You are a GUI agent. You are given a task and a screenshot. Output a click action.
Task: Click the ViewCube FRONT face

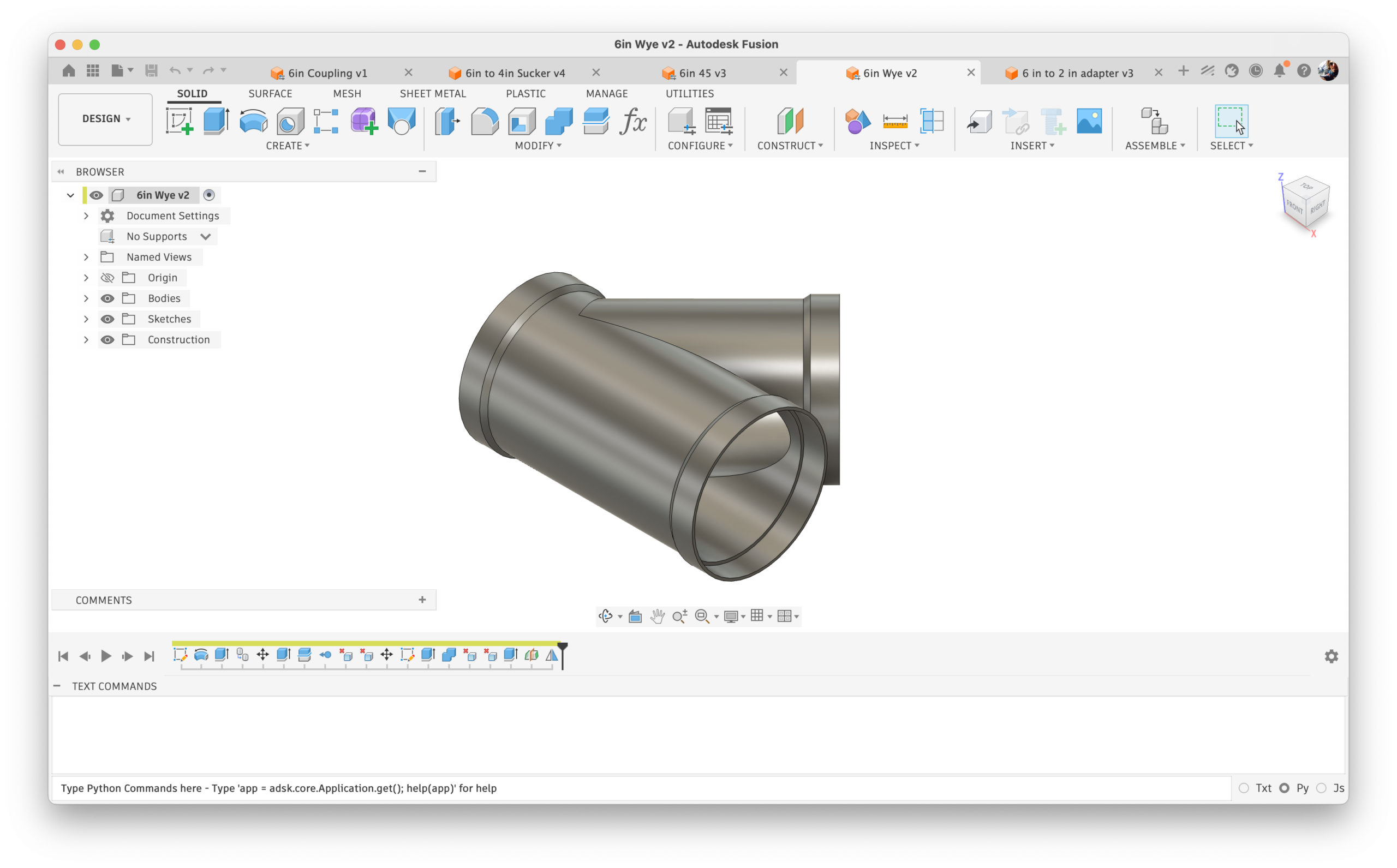(x=1294, y=207)
